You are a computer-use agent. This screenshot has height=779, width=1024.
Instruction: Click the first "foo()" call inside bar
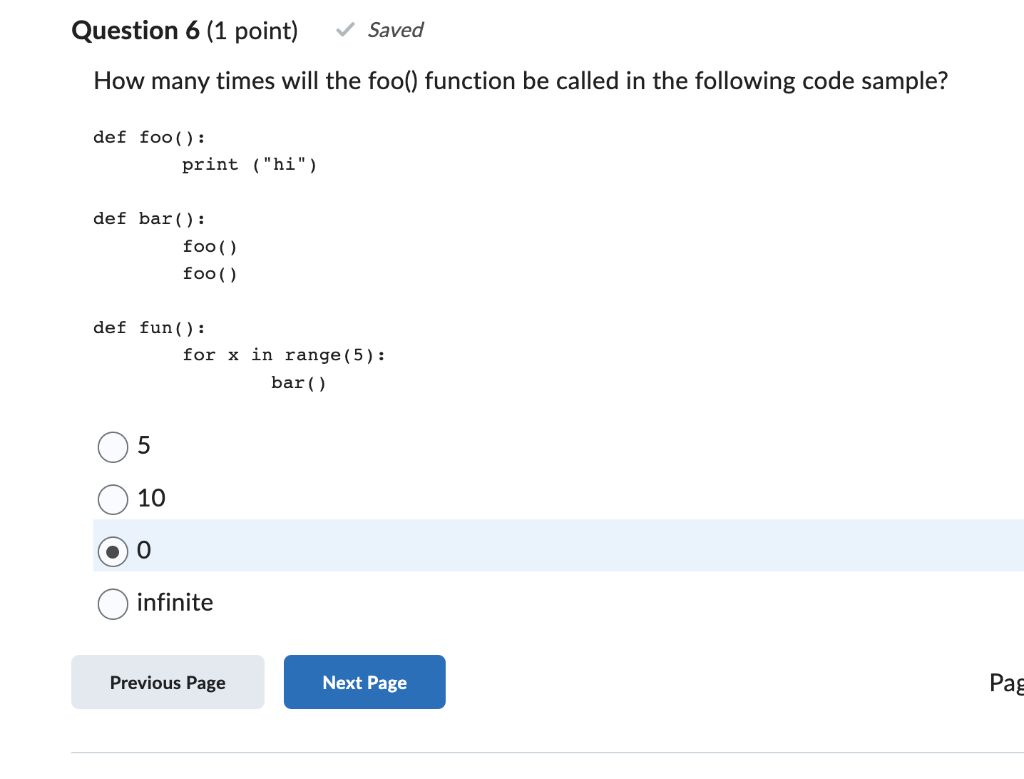click(210, 246)
